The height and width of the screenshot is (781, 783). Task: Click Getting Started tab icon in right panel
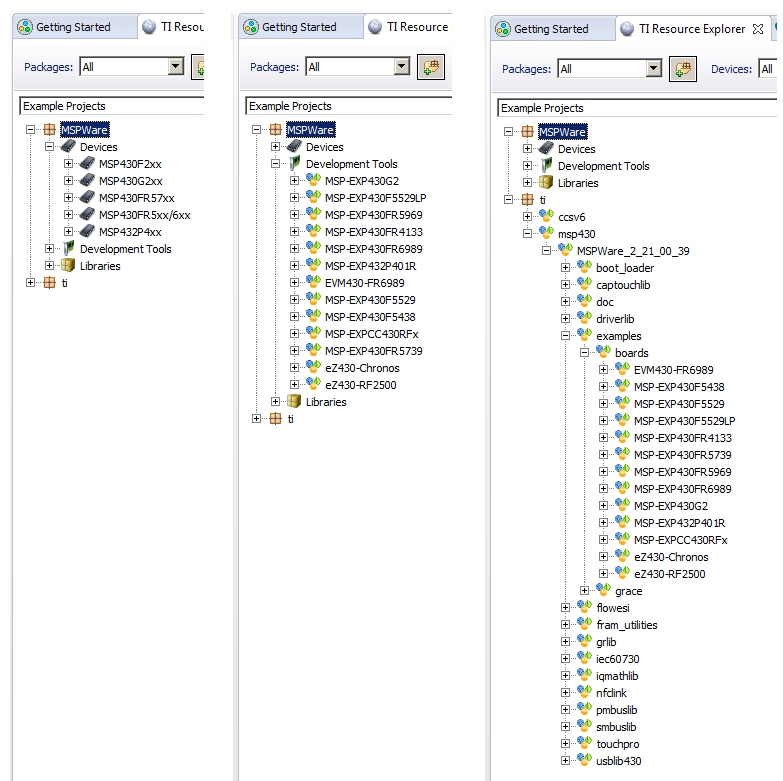point(503,29)
